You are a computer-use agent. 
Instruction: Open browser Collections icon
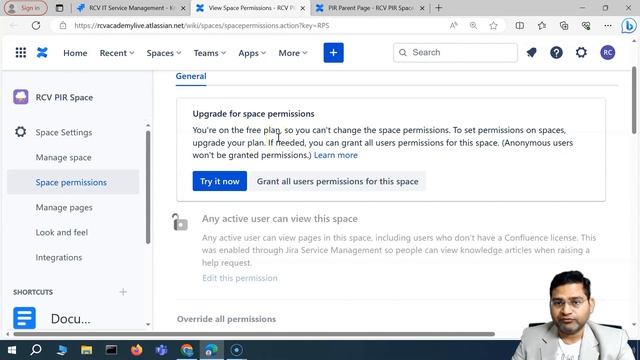pos(564,25)
